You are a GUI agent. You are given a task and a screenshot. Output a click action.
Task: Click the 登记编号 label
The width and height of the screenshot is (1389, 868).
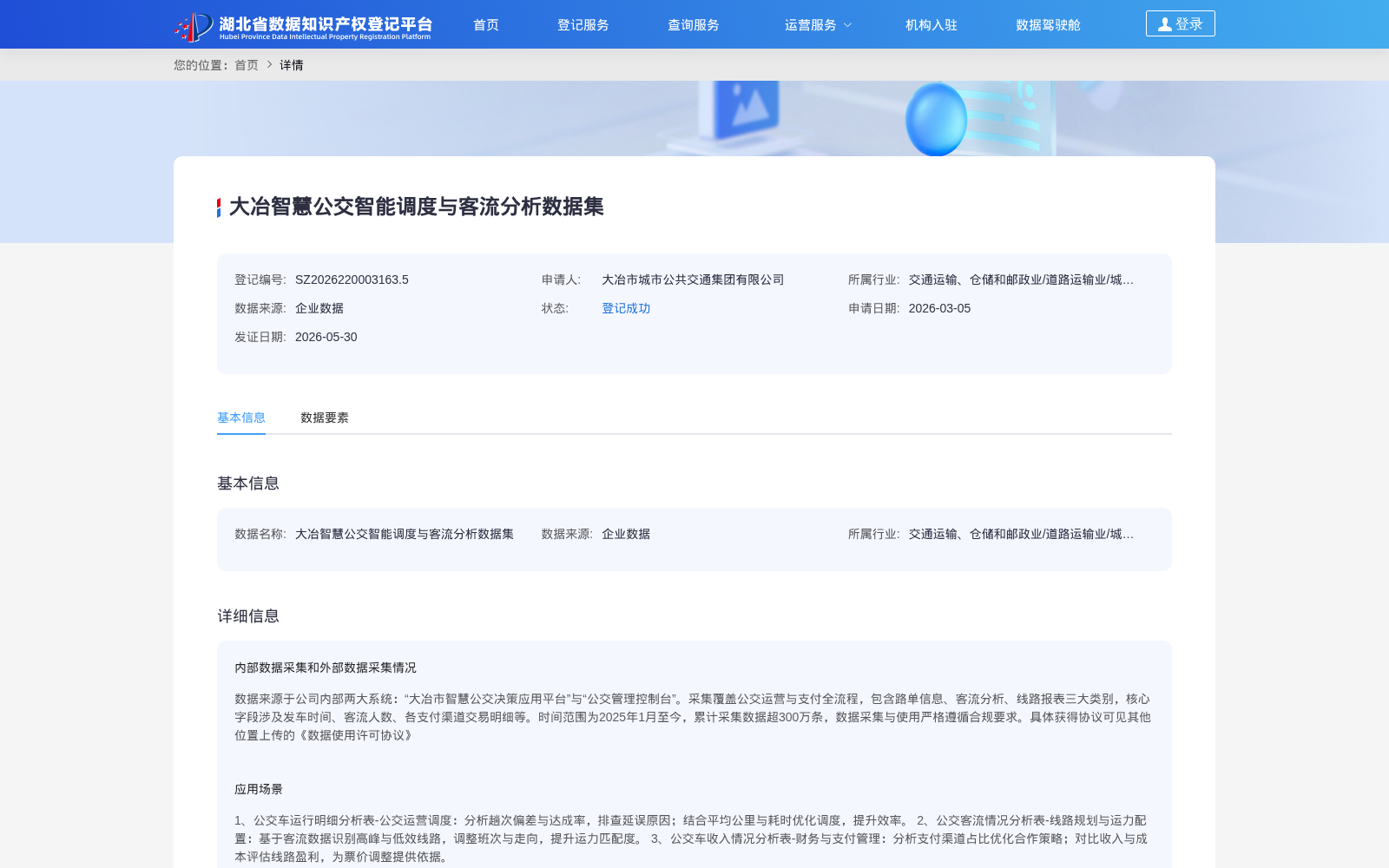(260, 279)
